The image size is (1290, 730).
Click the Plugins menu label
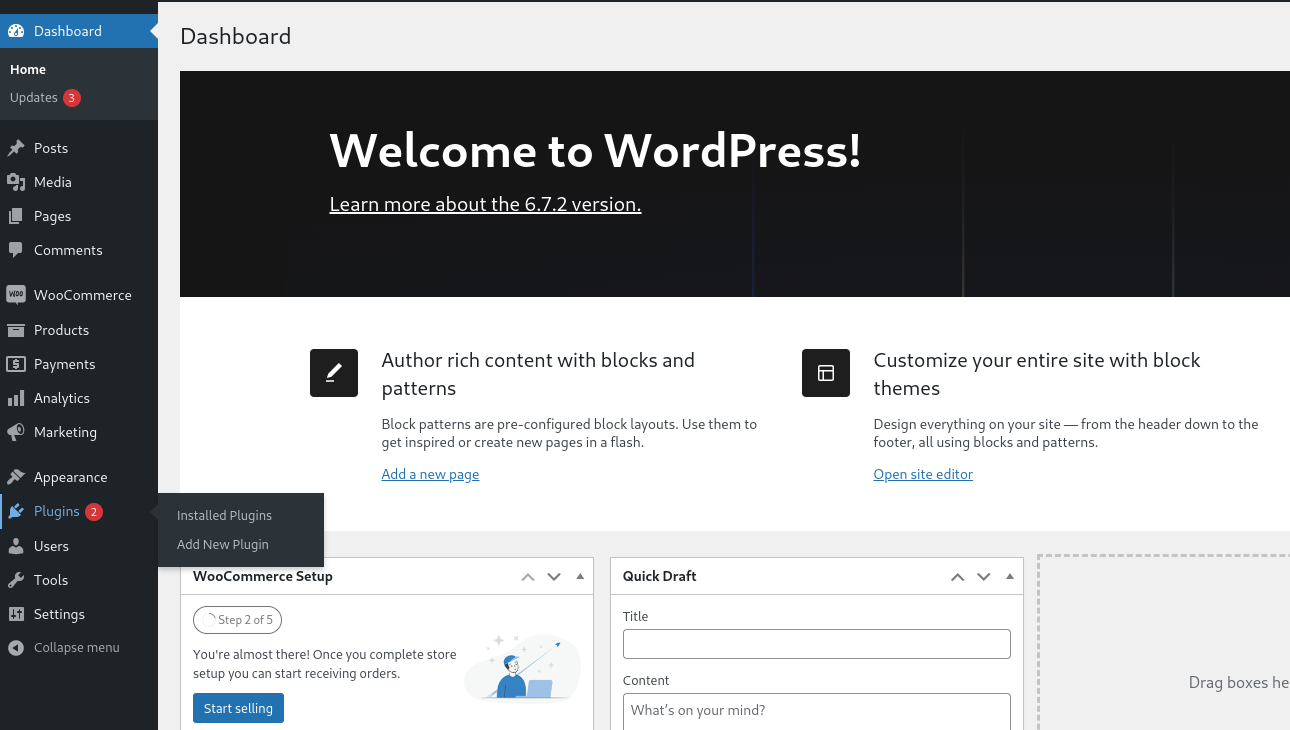(x=56, y=512)
